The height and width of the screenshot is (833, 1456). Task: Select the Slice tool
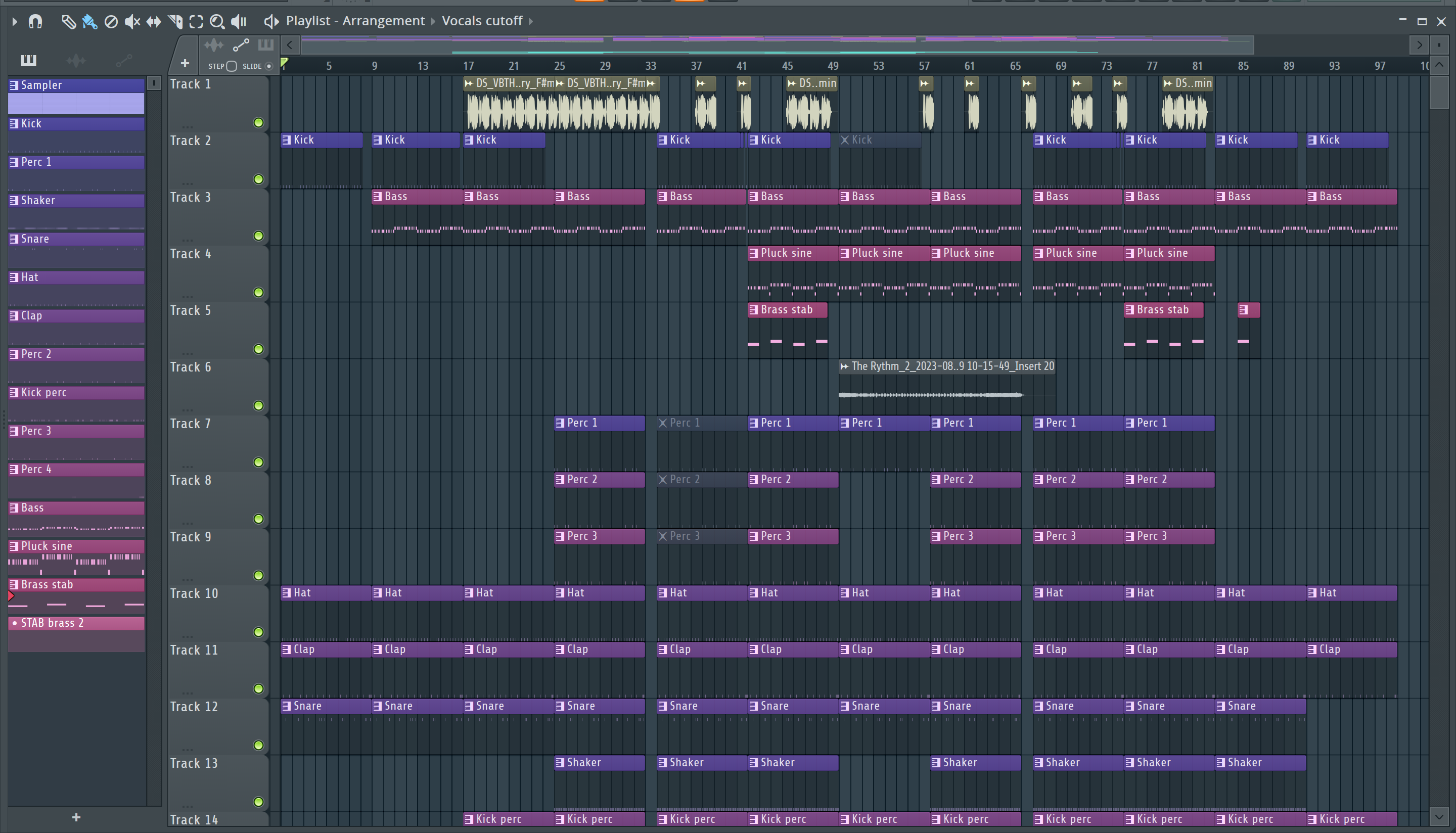pos(175,22)
